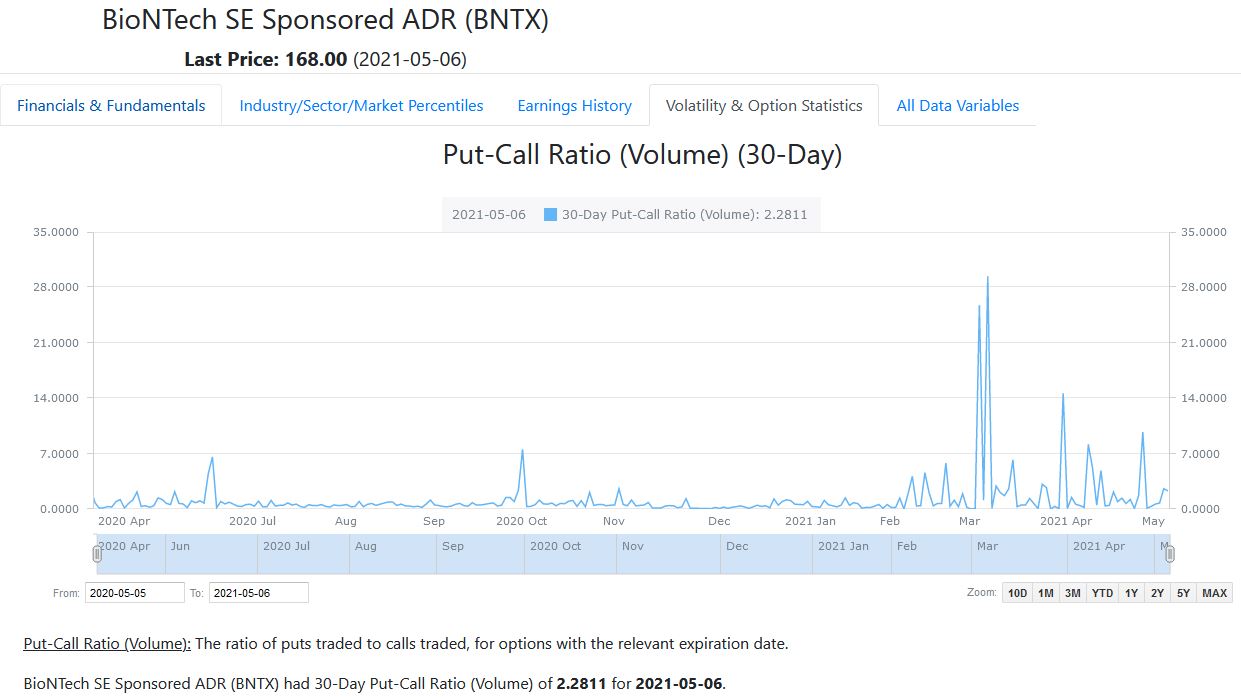The image size is (1241, 697).
Task: Grab the right range navigator handle
Action: click(x=1169, y=554)
